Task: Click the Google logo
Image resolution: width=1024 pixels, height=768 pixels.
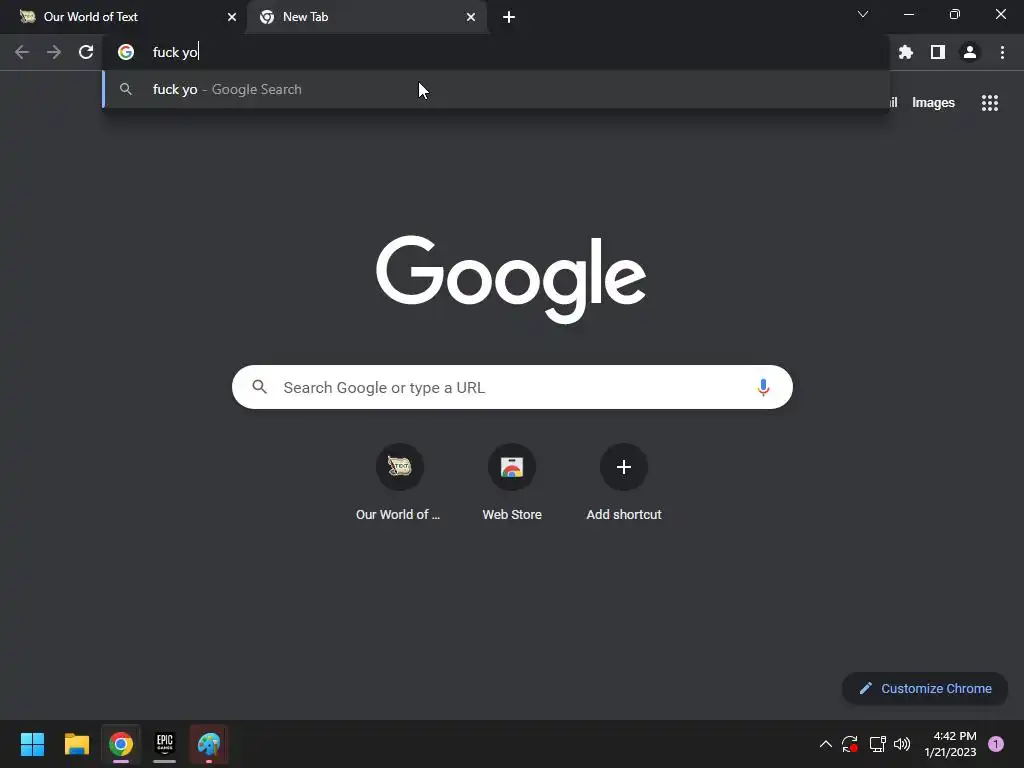Action: [x=511, y=279]
